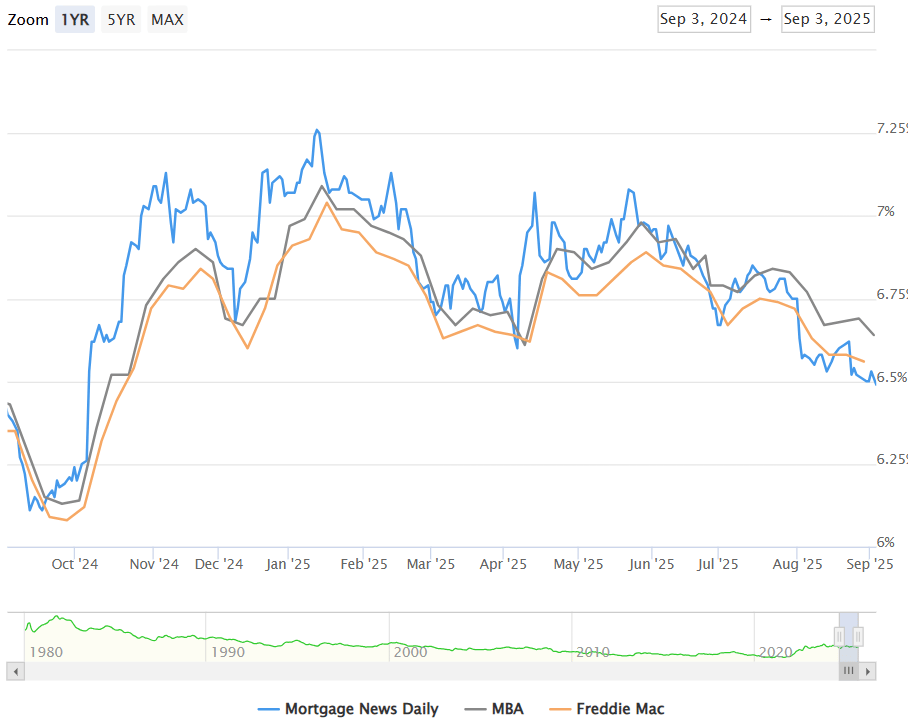
Task: Click the Dec '24 axis label
Action: point(219,564)
